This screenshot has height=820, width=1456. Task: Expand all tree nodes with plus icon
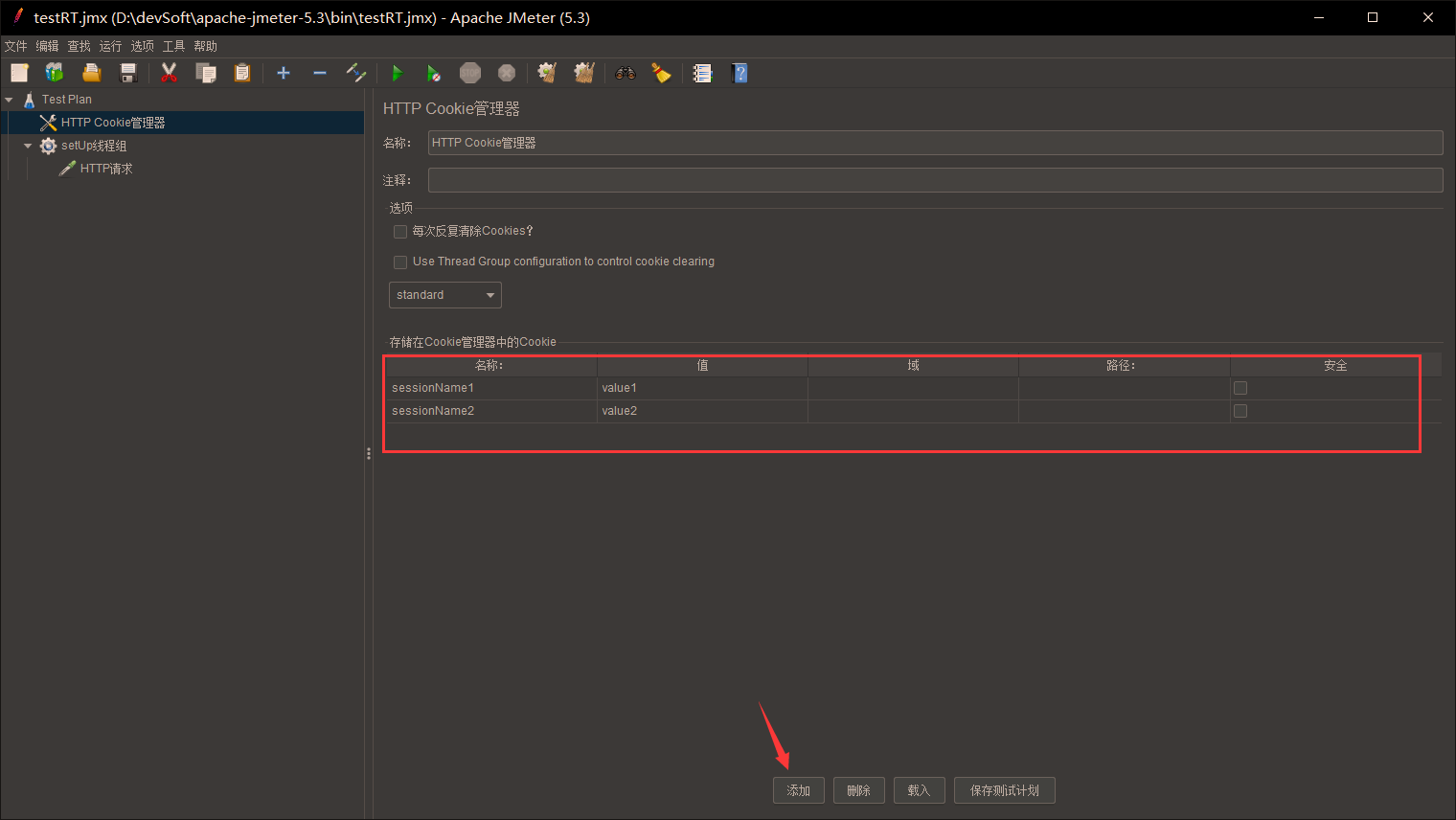click(284, 73)
